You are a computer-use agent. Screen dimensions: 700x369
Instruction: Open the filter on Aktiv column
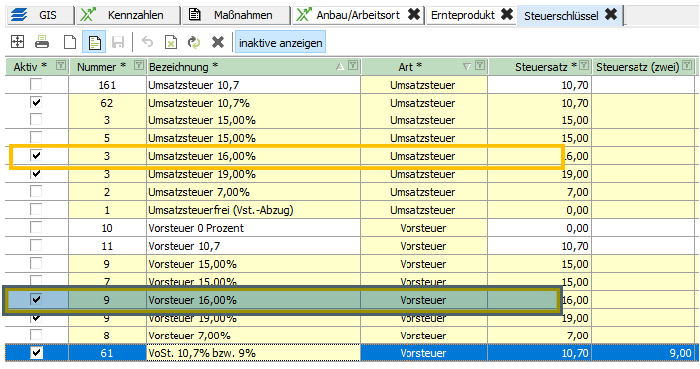point(61,66)
